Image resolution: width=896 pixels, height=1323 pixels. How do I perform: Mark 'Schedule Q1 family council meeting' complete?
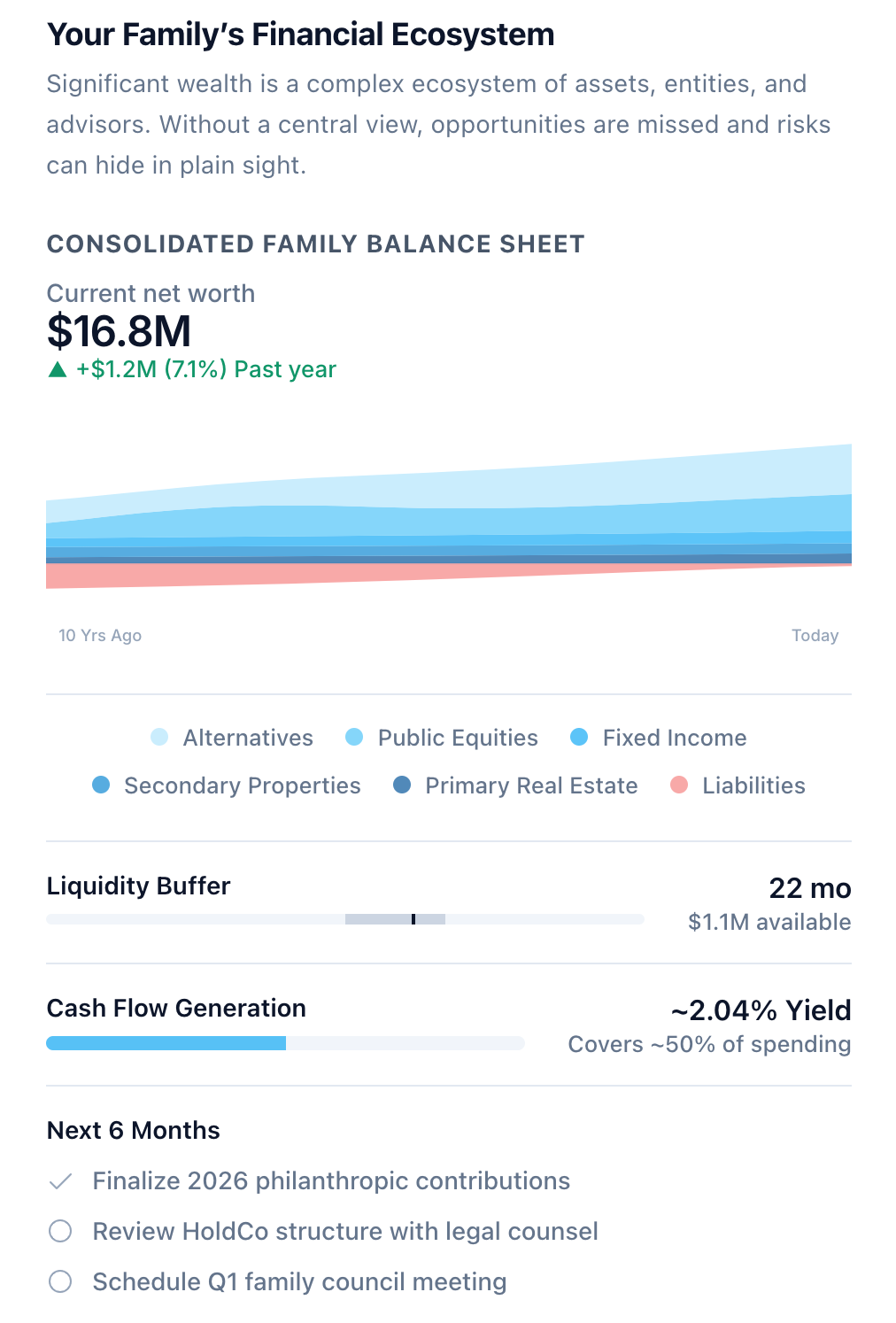(60, 1281)
